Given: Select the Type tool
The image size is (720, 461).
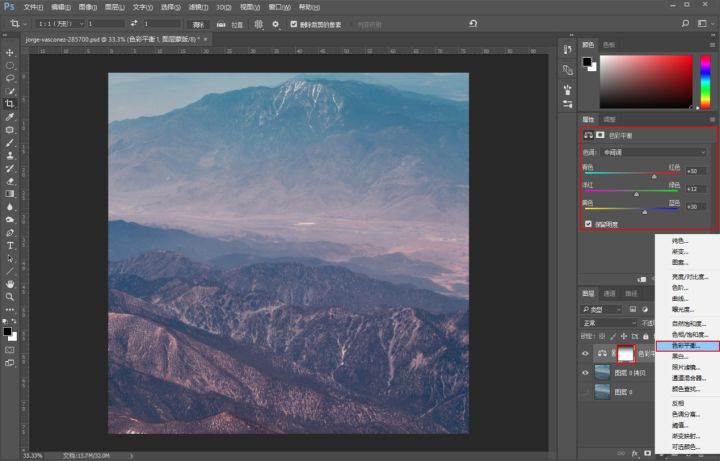Looking at the screenshot, I should 10,245.
